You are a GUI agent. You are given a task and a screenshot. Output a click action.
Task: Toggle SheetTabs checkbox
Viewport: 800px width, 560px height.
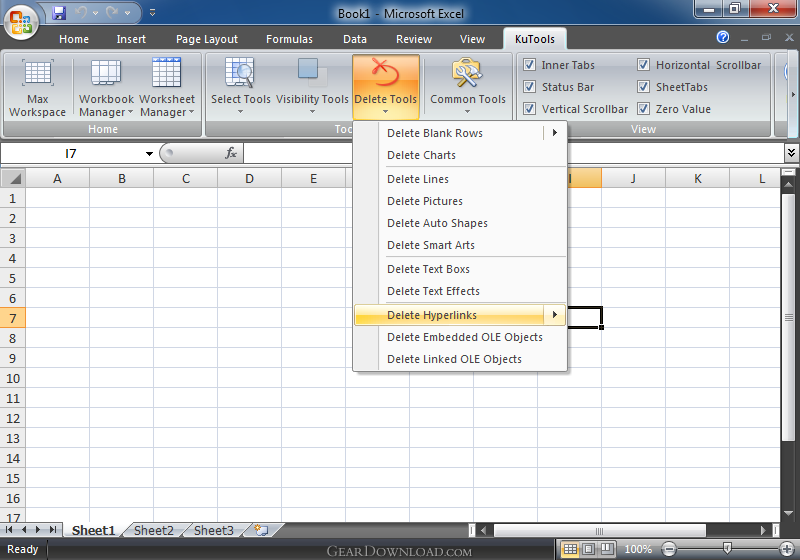pos(643,87)
